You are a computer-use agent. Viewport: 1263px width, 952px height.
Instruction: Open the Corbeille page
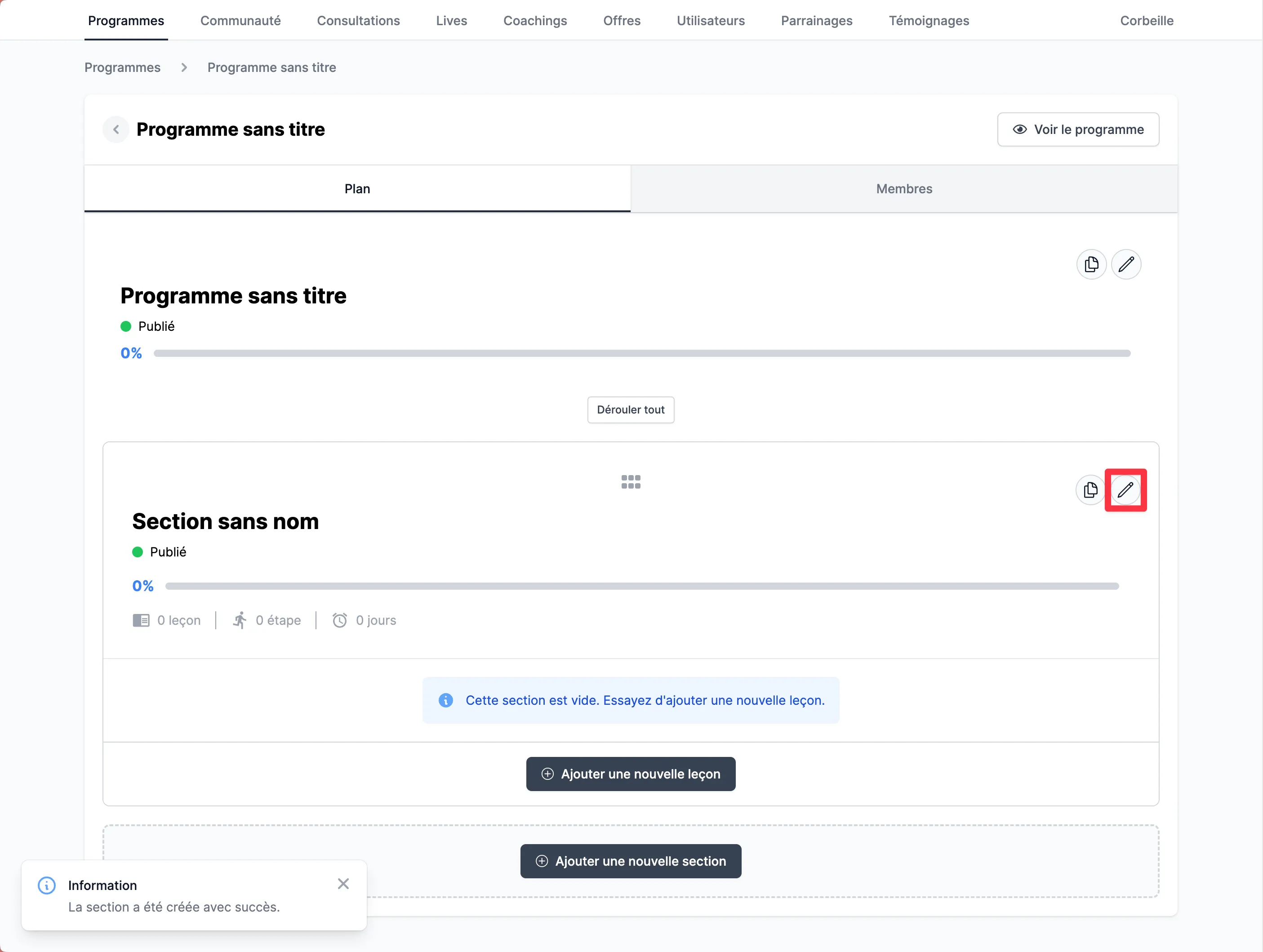[x=1147, y=21]
